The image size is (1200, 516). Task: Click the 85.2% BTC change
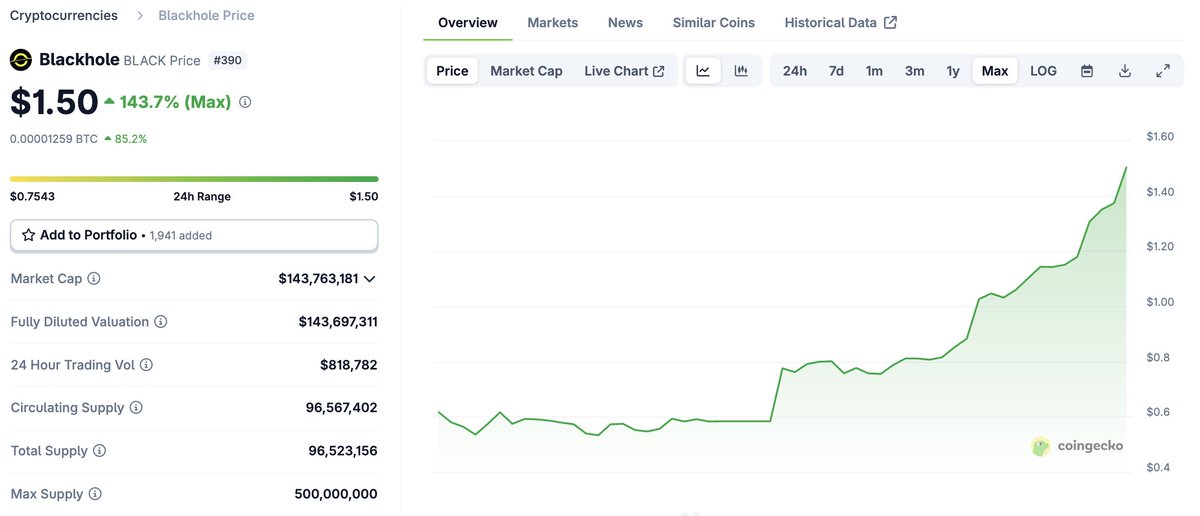[x=125, y=139]
